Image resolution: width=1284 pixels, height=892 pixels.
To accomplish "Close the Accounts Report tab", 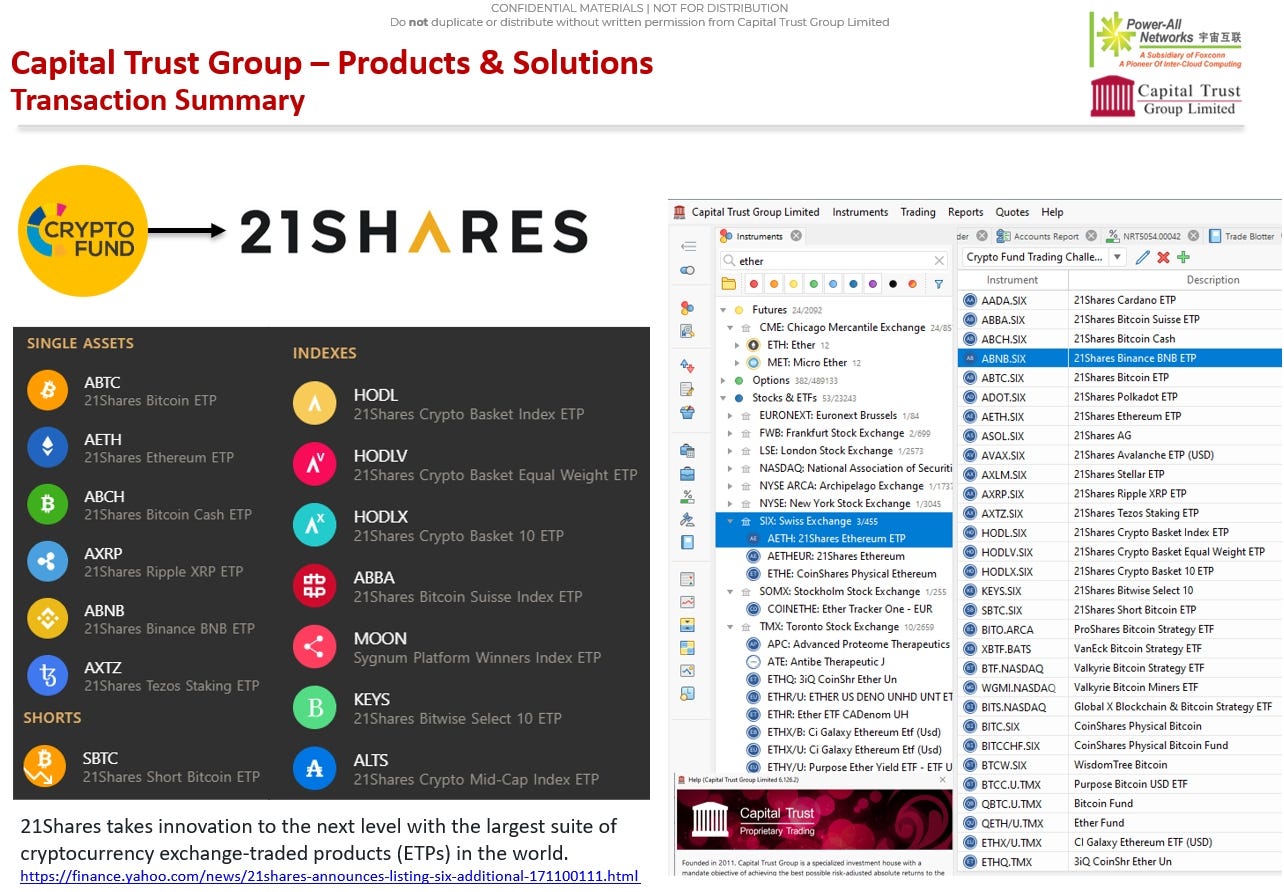I will pyautogui.click(x=1092, y=236).
